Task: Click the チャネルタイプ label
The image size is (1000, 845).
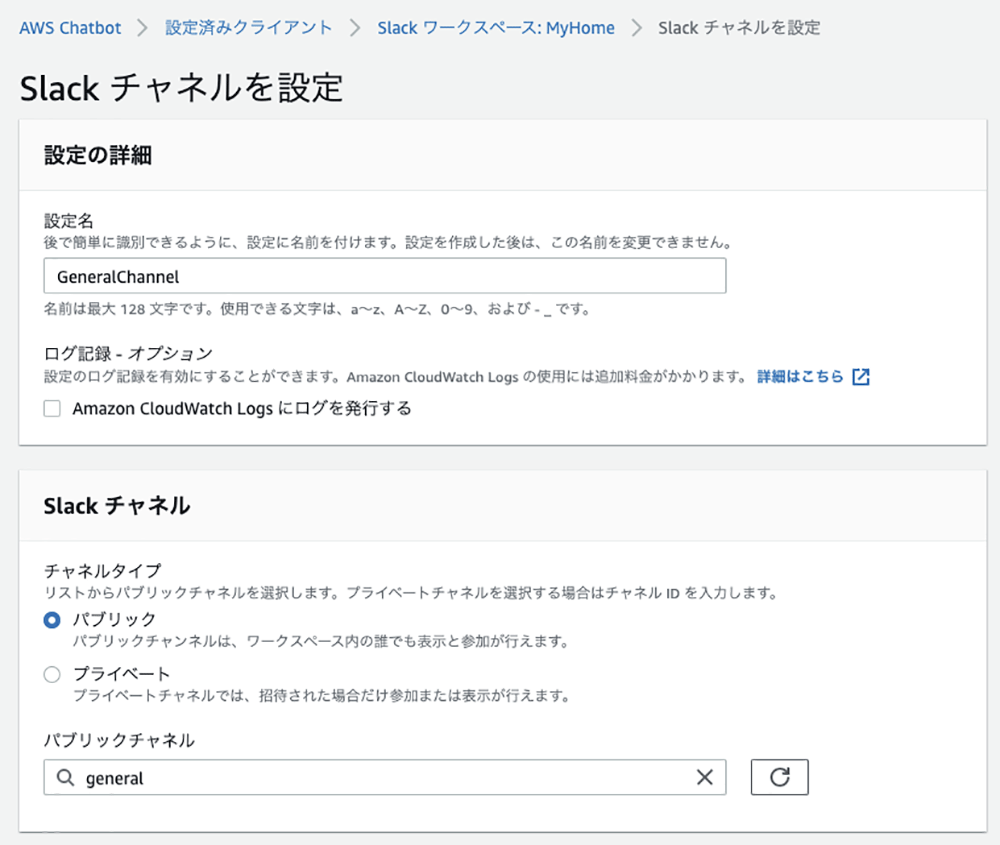Action: click(103, 570)
